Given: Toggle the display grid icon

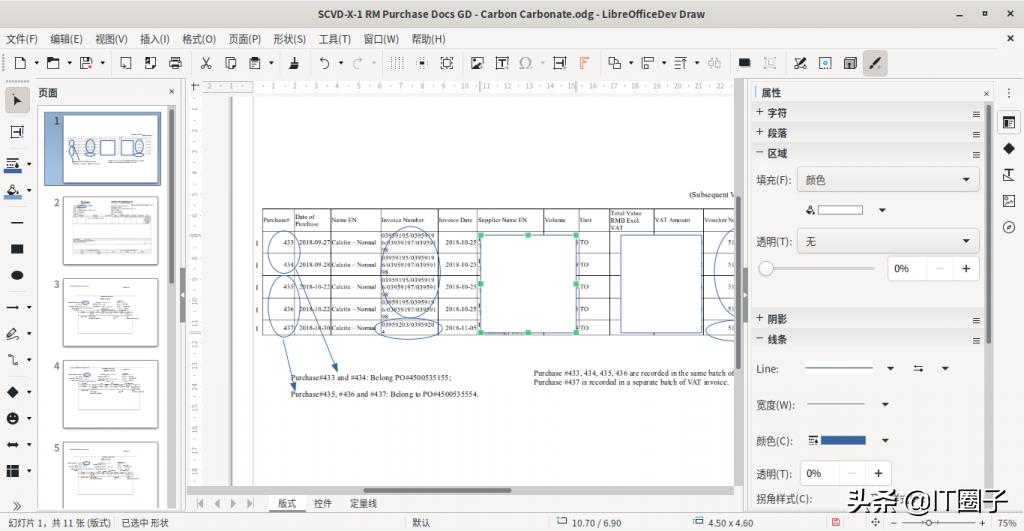Looking at the screenshot, I should point(396,63).
